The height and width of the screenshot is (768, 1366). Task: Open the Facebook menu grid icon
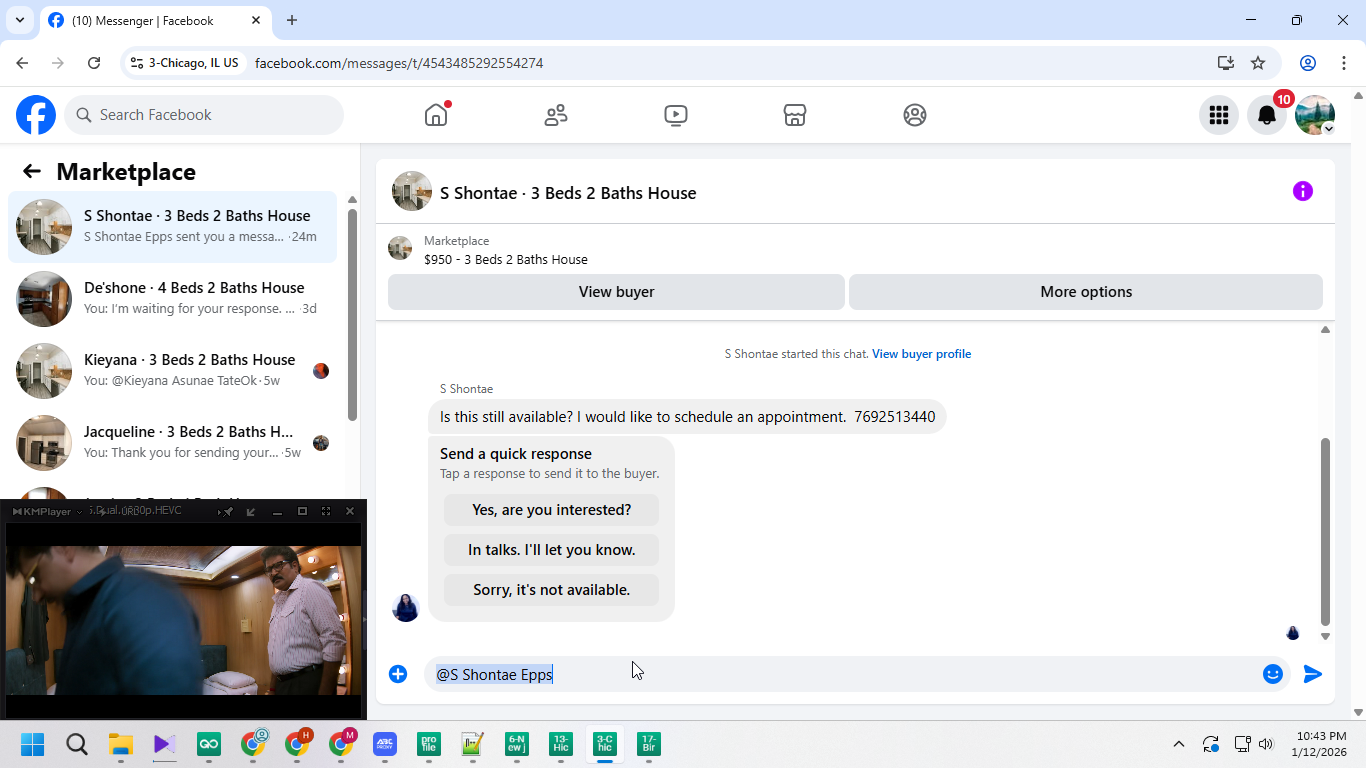click(x=1218, y=115)
